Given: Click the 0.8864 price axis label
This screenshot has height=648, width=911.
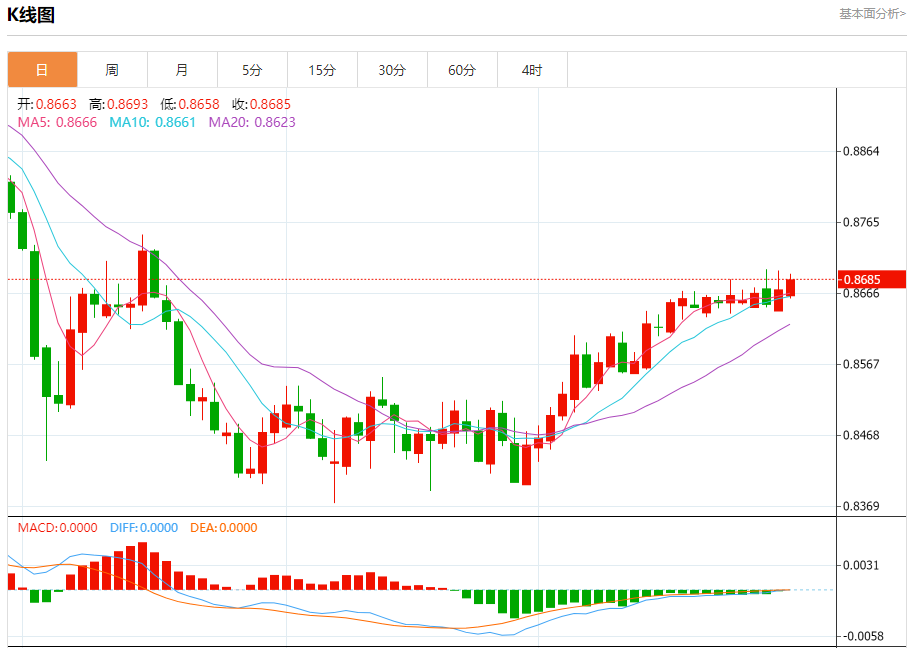Looking at the screenshot, I should [x=861, y=151].
